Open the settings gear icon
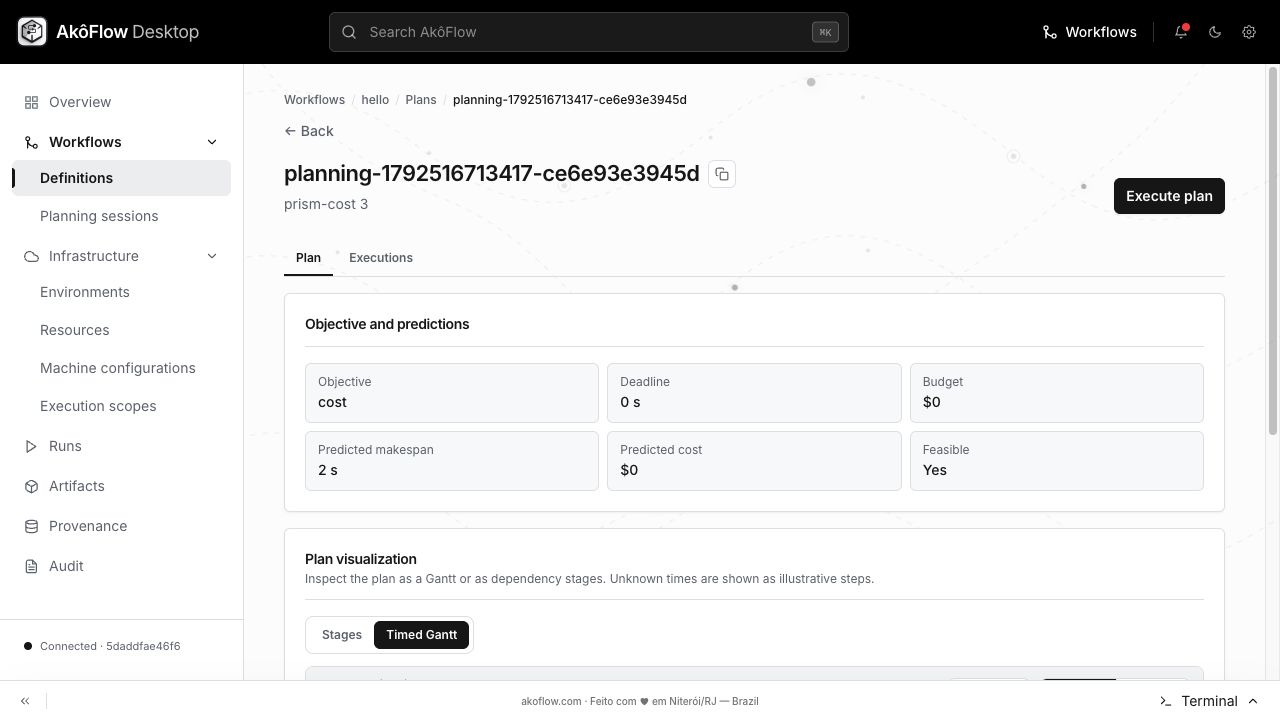This screenshot has height=720, width=1280. pyautogui.click(x=1249, y=32)
